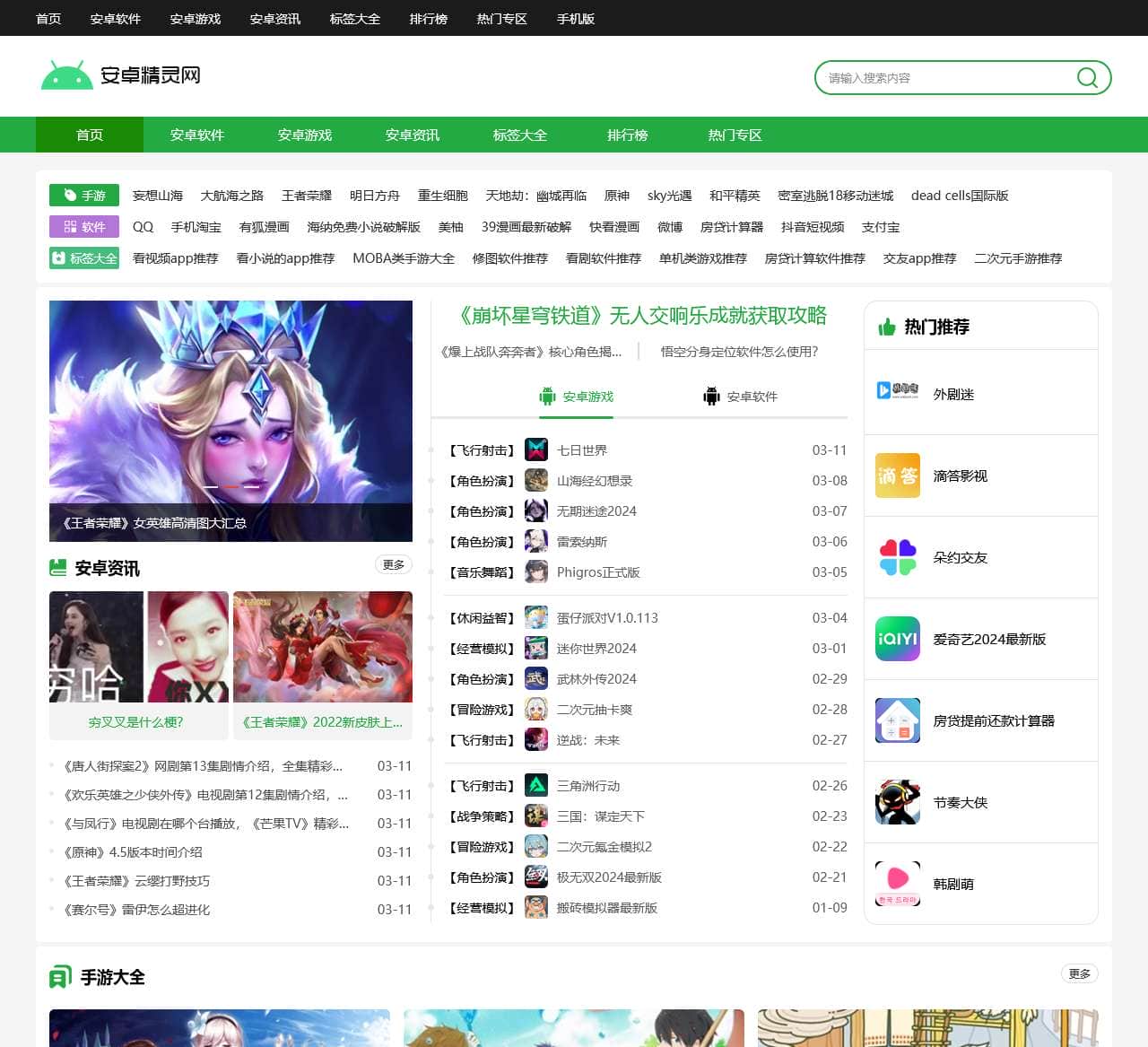Open the 爆上战队奔奔者 核心角色 article link

coord(531,352)
